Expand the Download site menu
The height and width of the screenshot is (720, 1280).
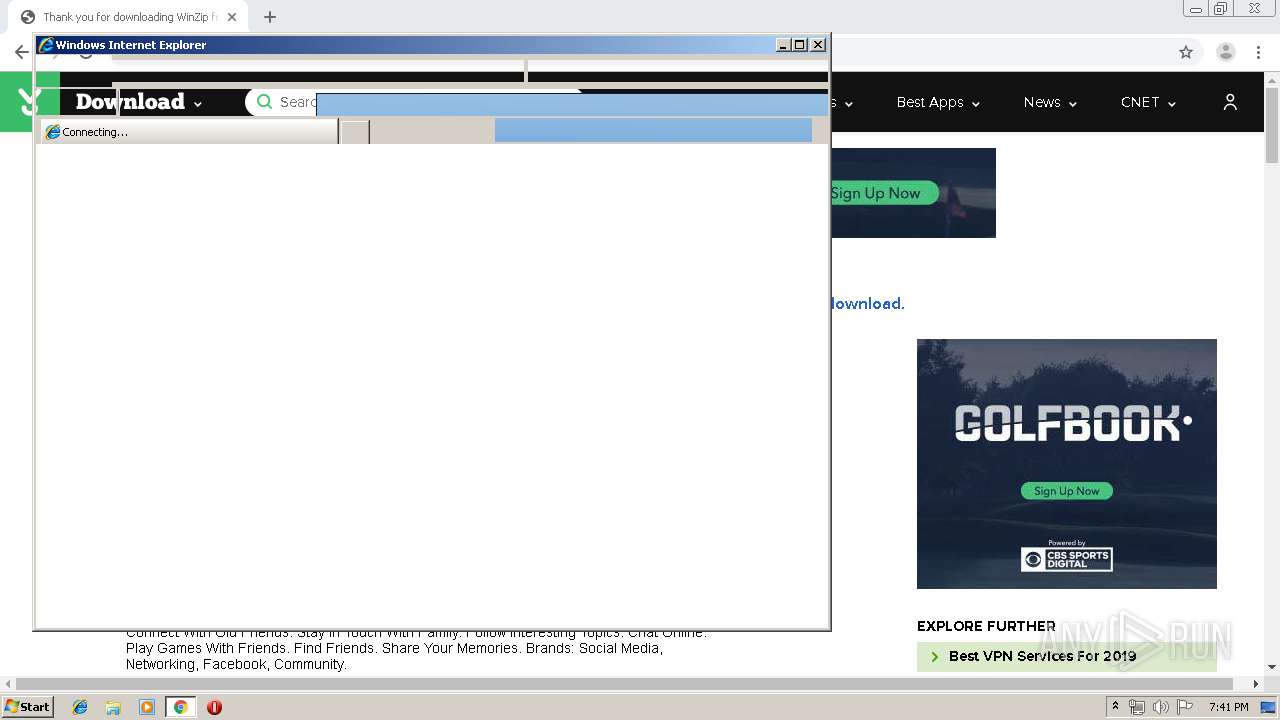tap(139, 102)
